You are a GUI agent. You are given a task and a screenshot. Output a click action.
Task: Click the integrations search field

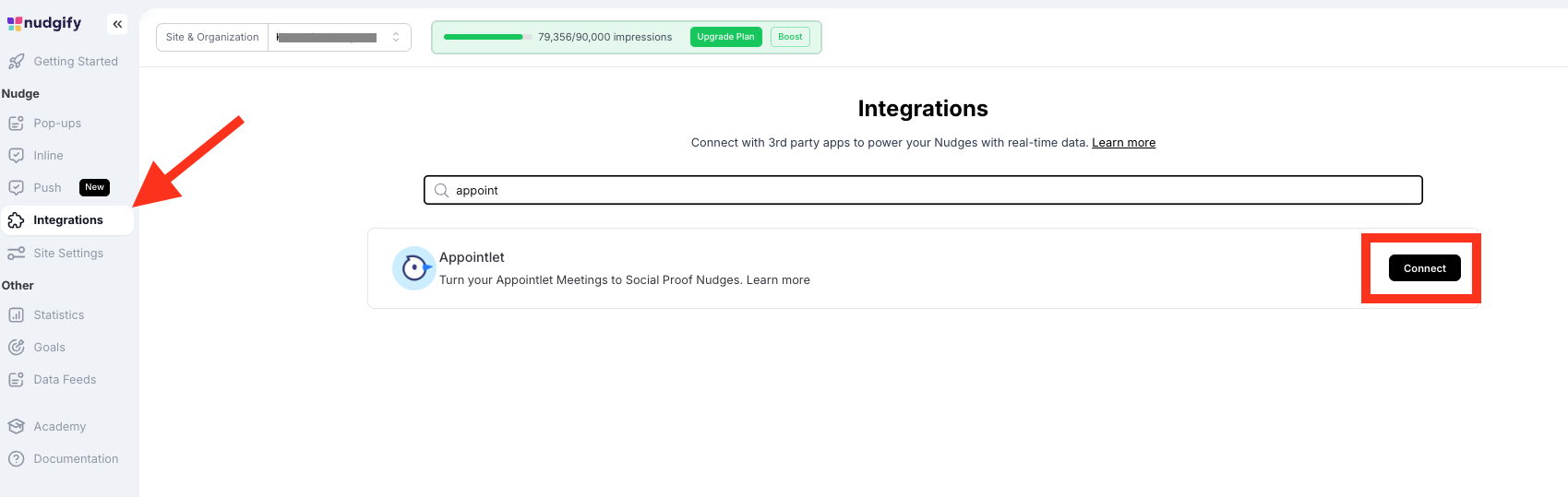(923, 191)
